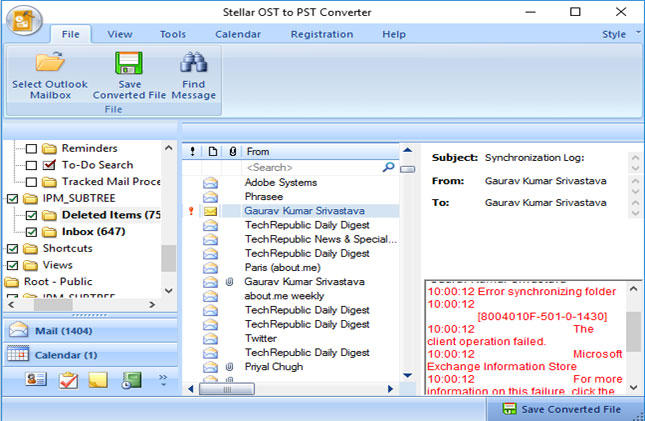Viewport: 645px width, 421px height.
Task: Click log pane scroll down arrow
Action: 633,387
